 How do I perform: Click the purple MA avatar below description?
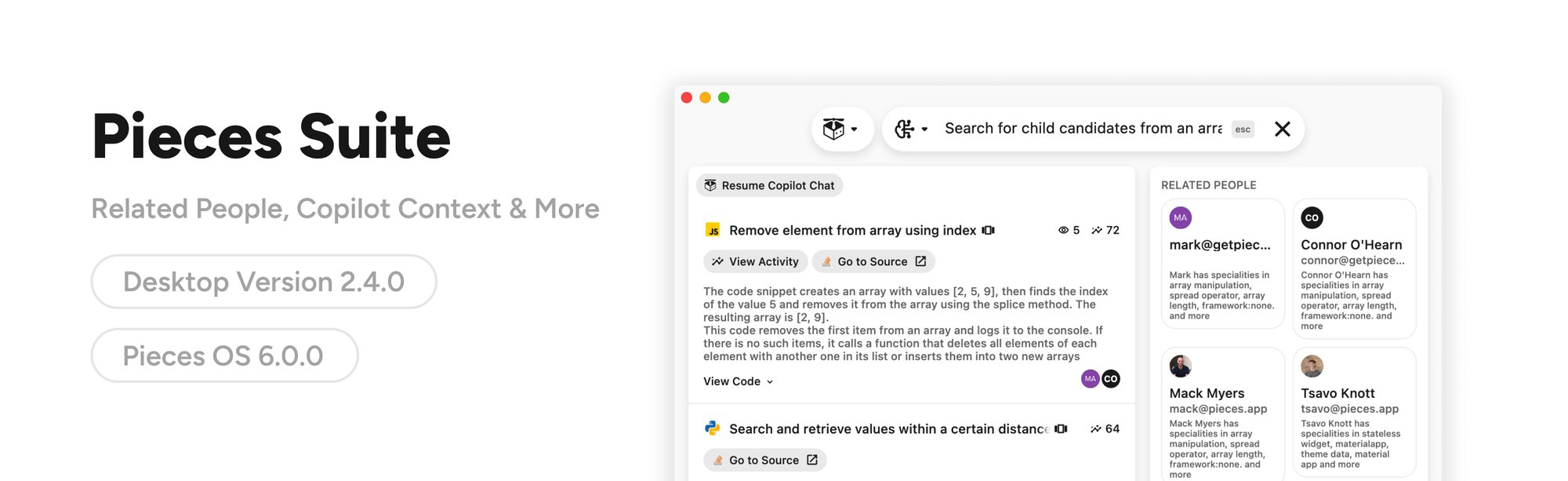(x=1090, y=379)
